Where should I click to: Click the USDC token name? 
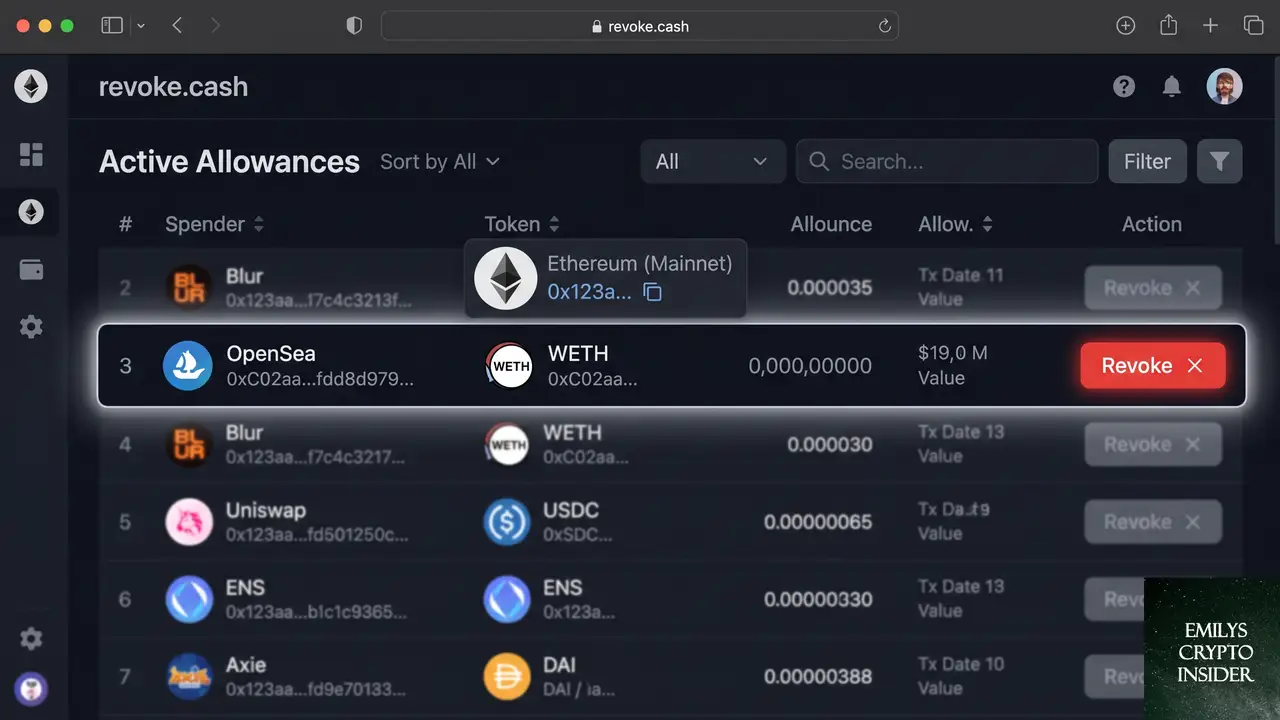[571, 510]
